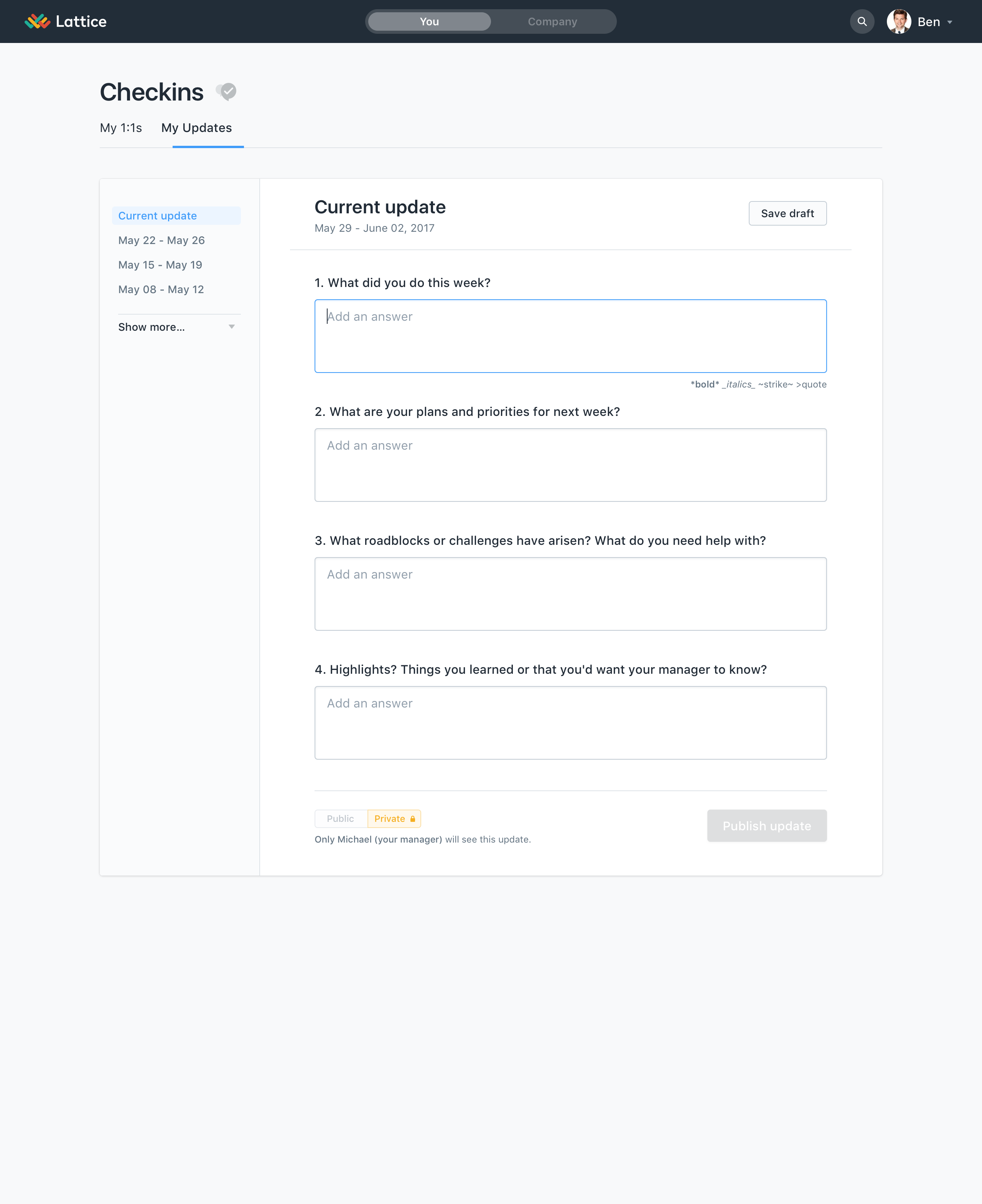Open the May 15 - May 19 update
This screenshot has height=1204, width=982.
click(160, 265)
